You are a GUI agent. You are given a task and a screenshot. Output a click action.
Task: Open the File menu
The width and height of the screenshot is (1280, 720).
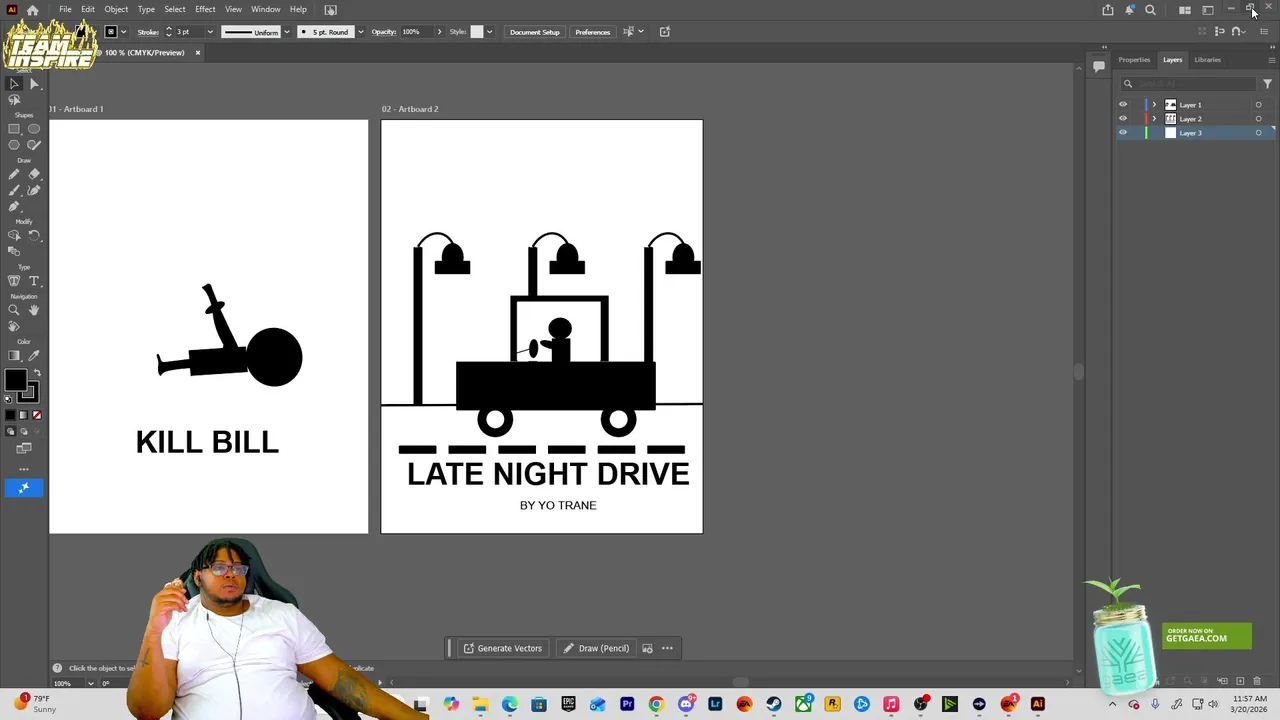point(65,10)
